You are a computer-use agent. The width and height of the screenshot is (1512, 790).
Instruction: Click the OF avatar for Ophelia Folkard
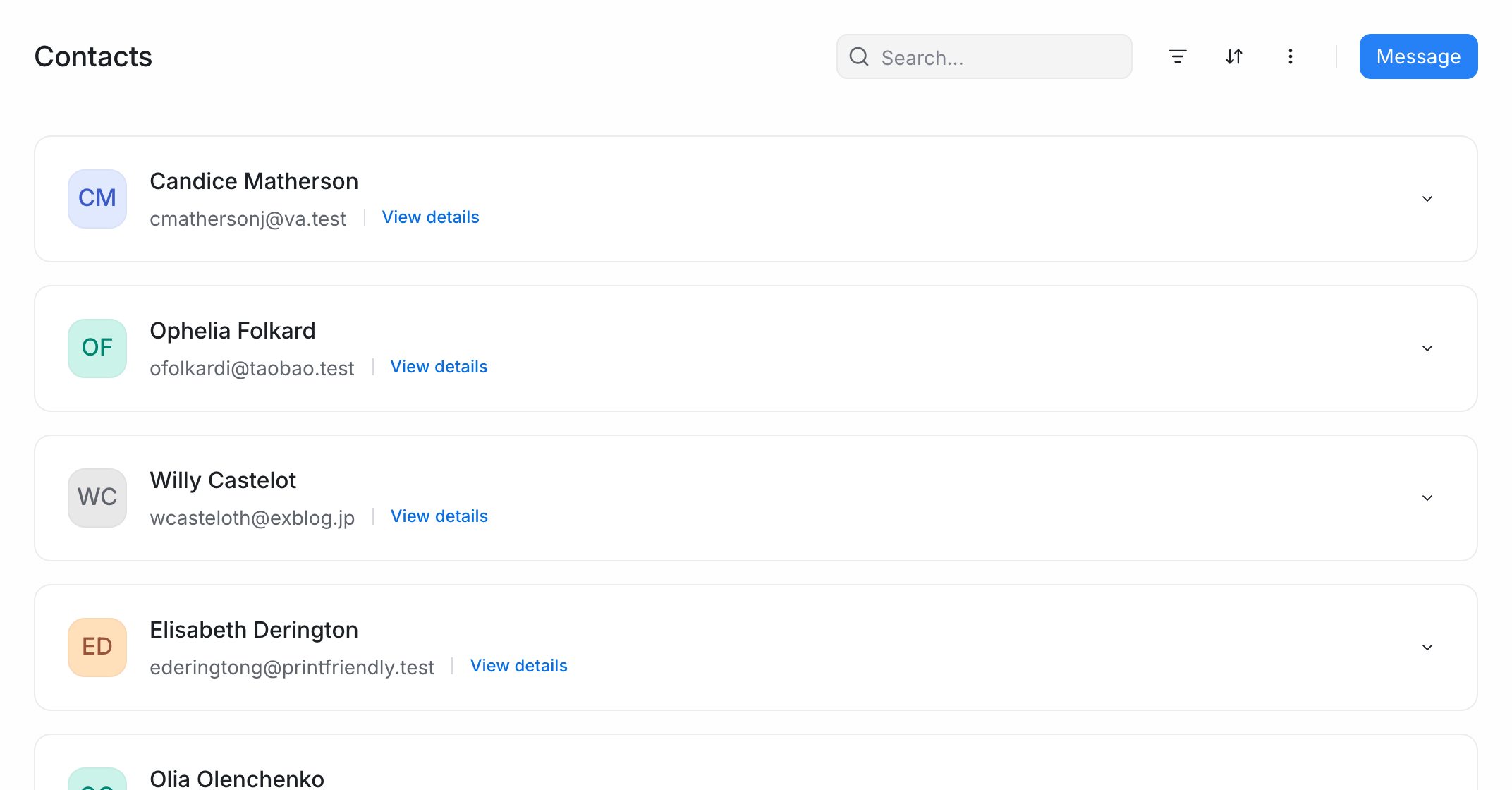(97, 348)
